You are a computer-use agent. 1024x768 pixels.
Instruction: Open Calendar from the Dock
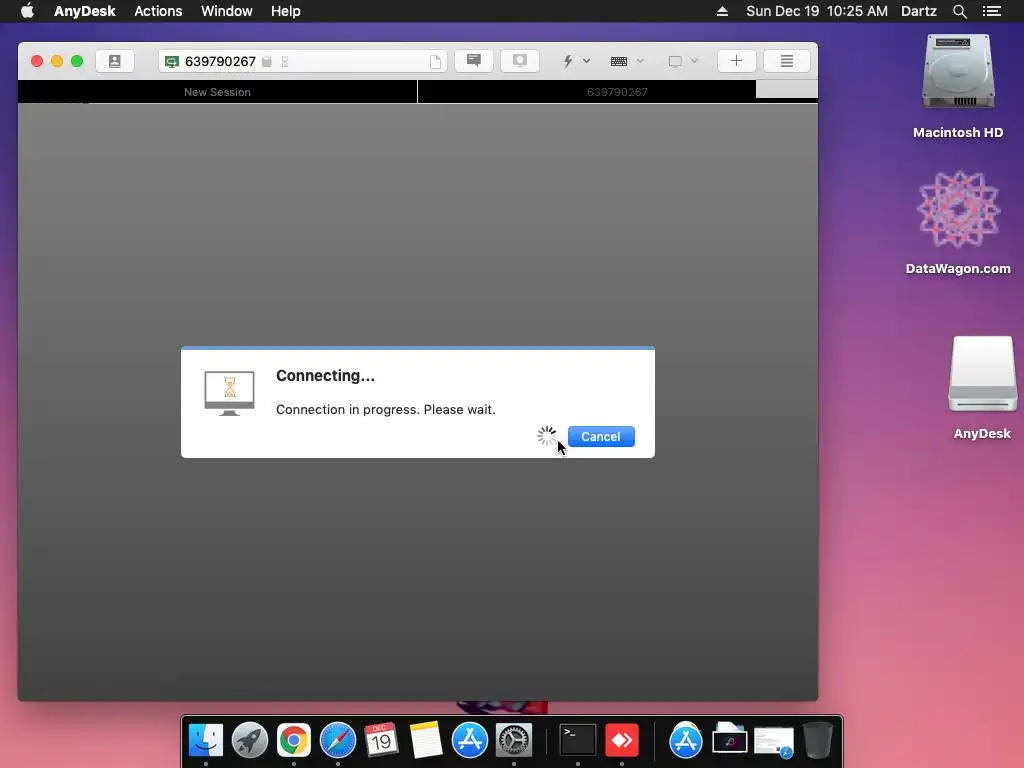[x=381, y=741]
